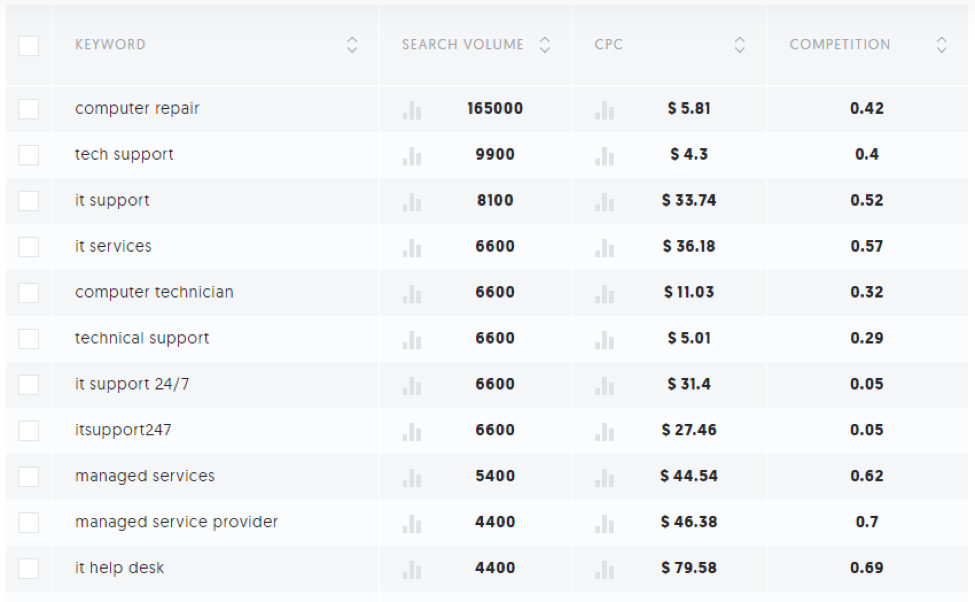Select the computer repair row checkbox
The width and height of the screenshot is (975, 602).
[29, 109]
